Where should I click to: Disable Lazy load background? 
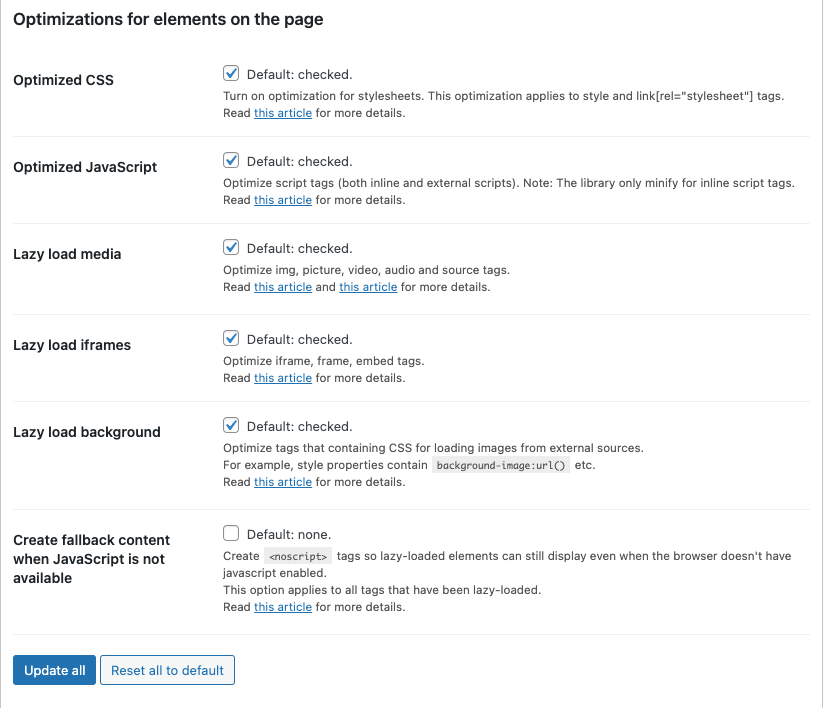pos(231,424)
